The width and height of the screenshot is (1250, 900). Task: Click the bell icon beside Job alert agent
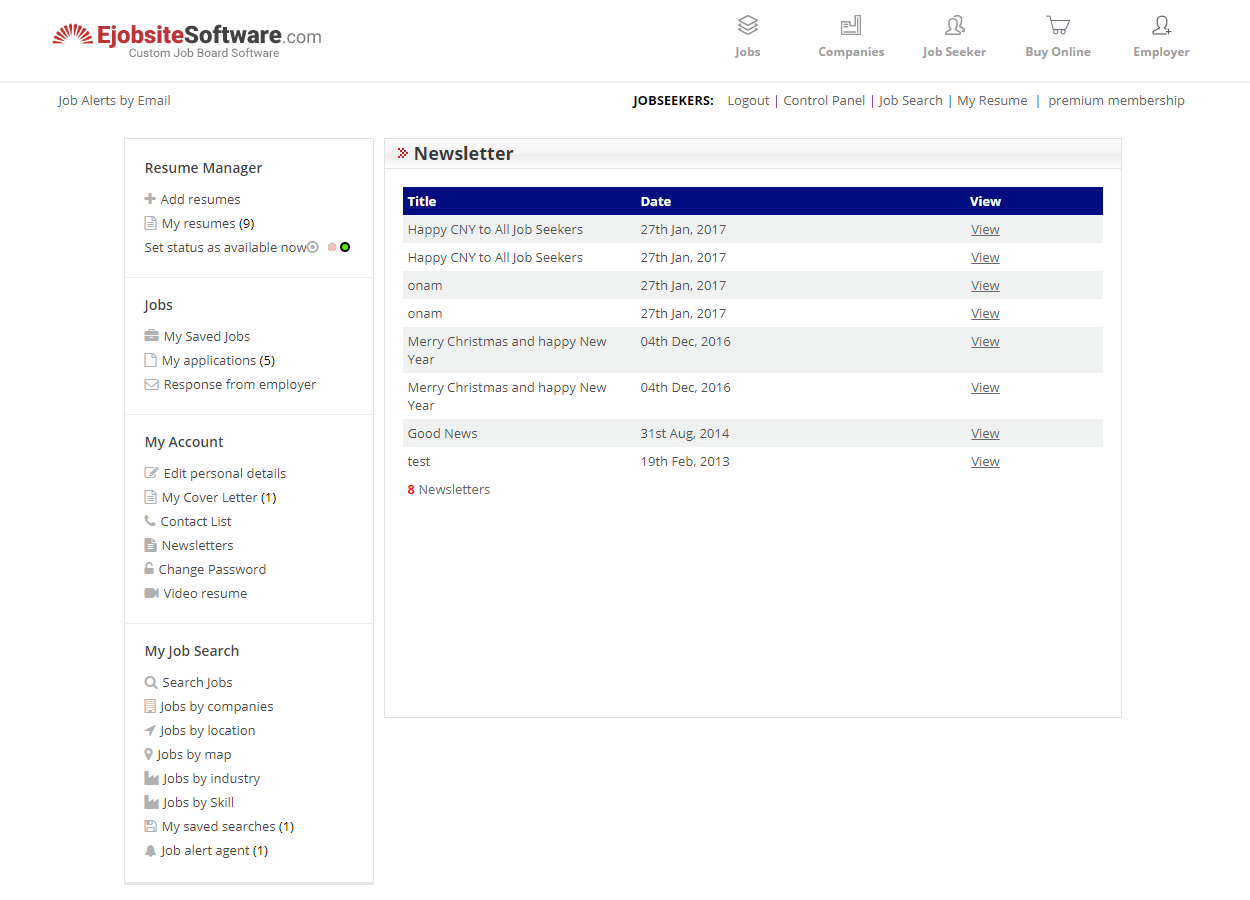150,850
